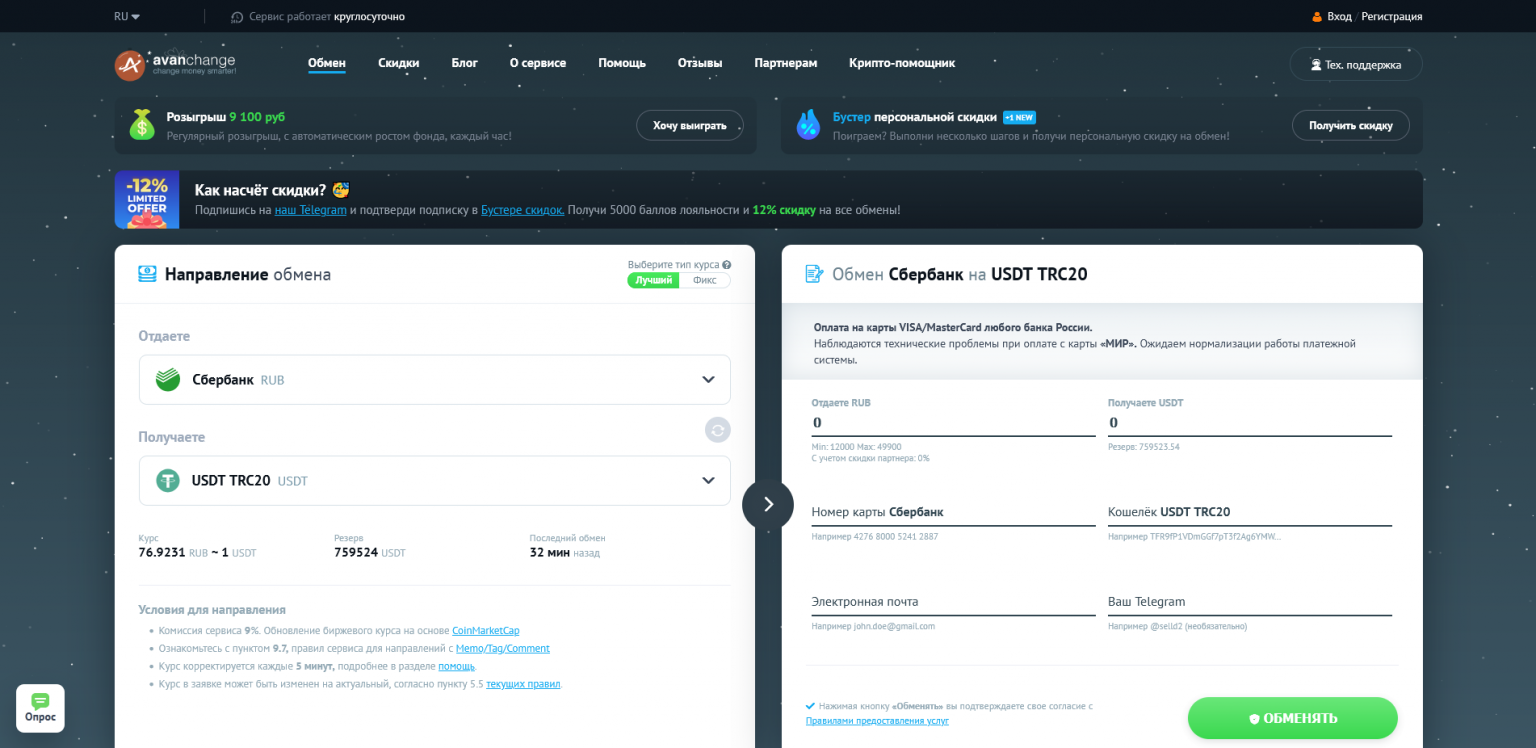The width and height of the screenshot is (1536, 748).
Task: Open the Опрос survey widget
Action: coord(40,708)
